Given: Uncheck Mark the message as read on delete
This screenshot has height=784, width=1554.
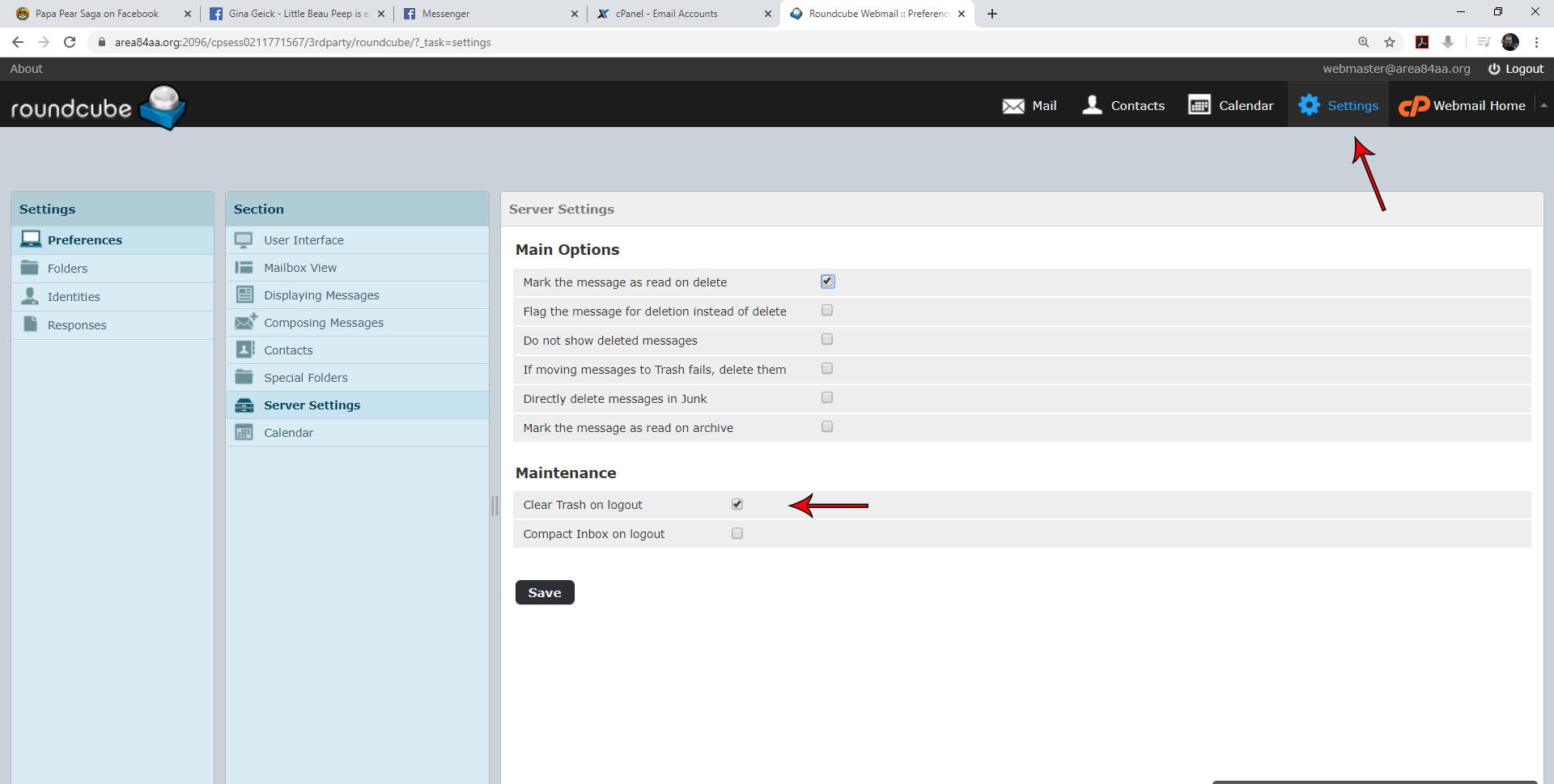Looking at the screenshot, I should coord(827,282).
